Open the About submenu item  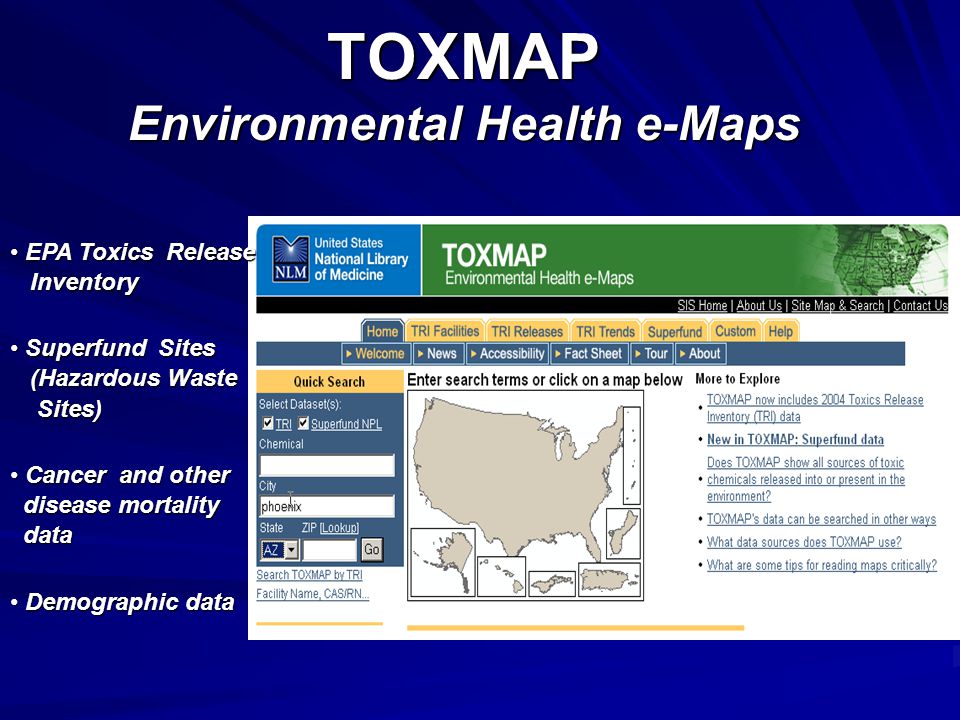coord(700,353)
